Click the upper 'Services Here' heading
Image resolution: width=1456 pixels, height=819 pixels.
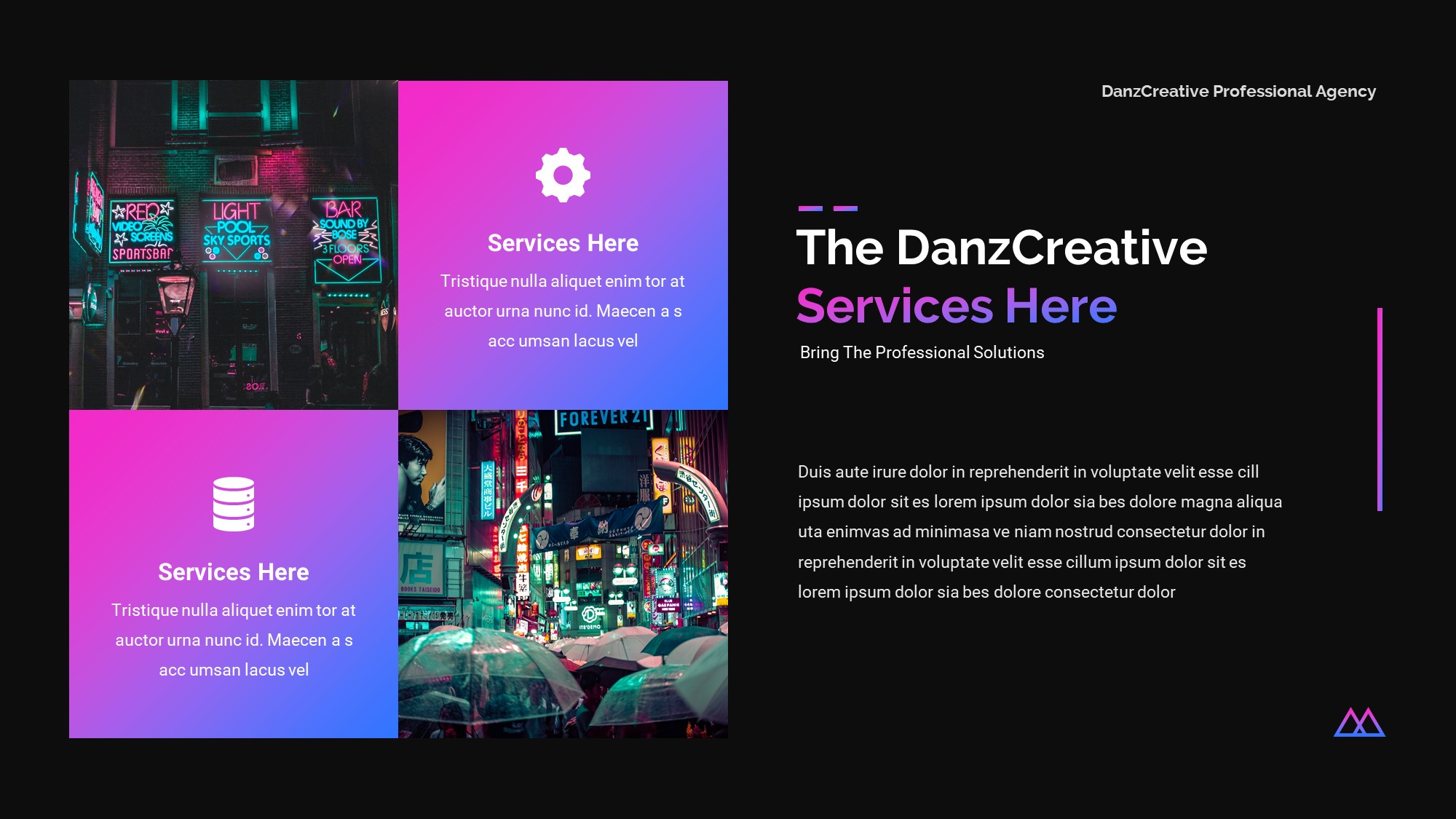click(563, 242)
